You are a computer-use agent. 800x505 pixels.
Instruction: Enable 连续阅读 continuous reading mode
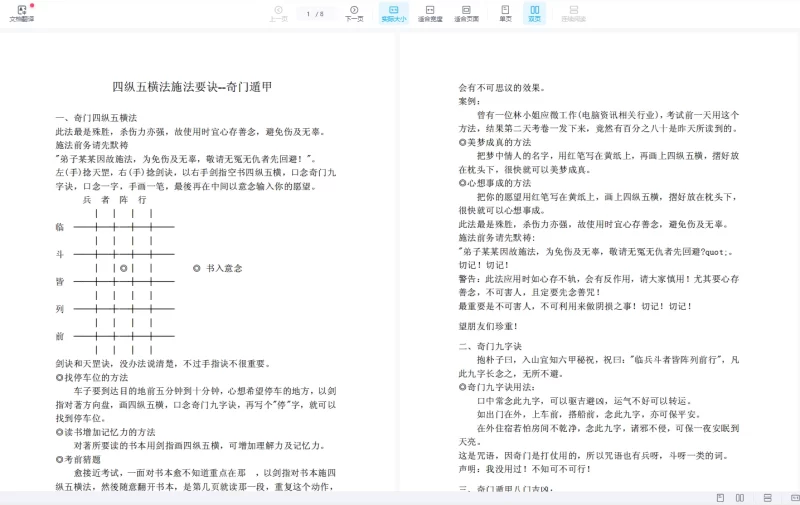(x=573, y=13)
